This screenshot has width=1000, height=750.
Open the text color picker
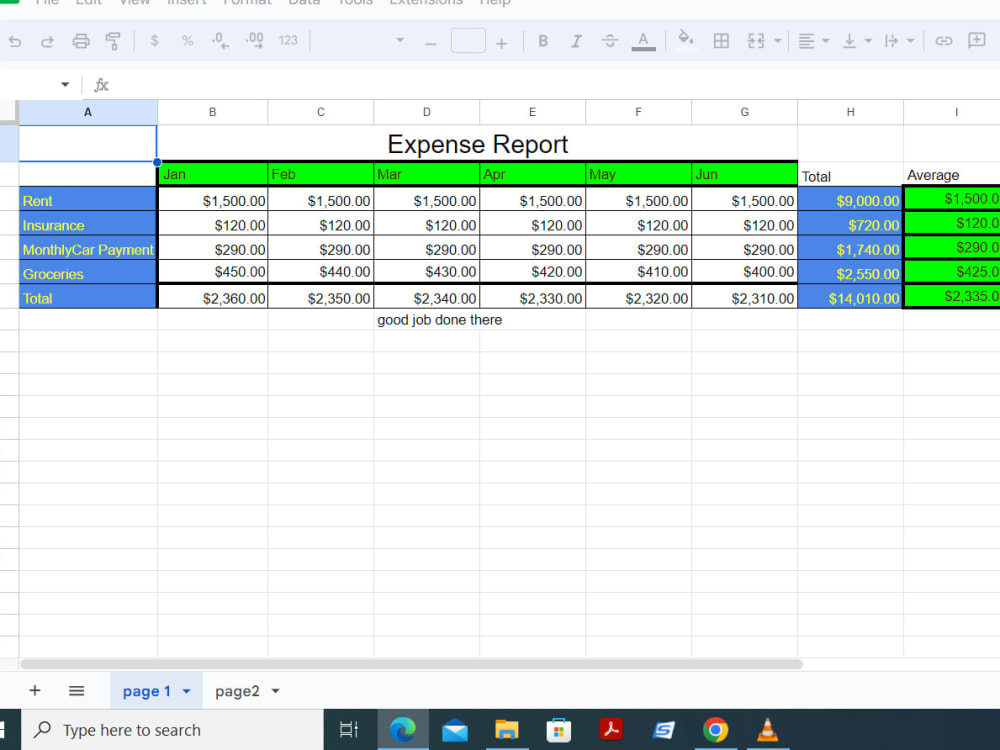click(x=643, y=41)
